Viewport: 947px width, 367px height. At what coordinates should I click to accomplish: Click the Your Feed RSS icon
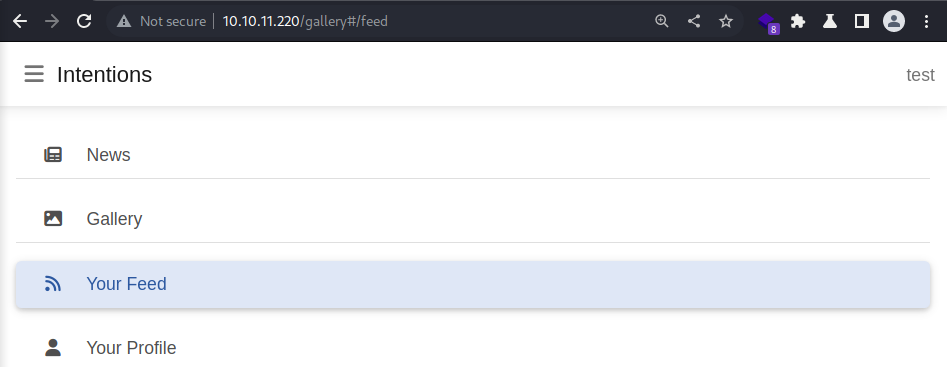[53, 284]
